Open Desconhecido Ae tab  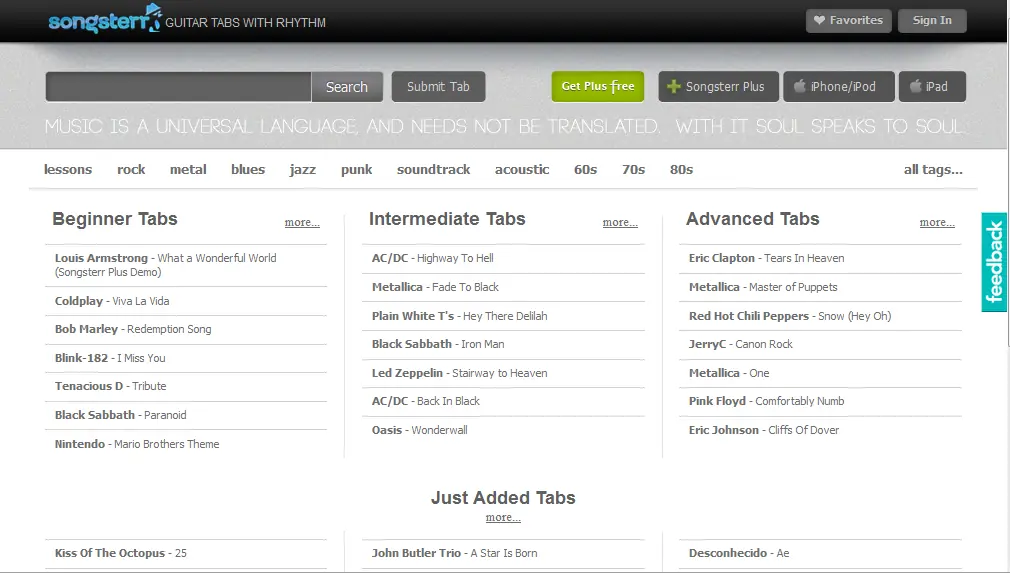(739, 553)
